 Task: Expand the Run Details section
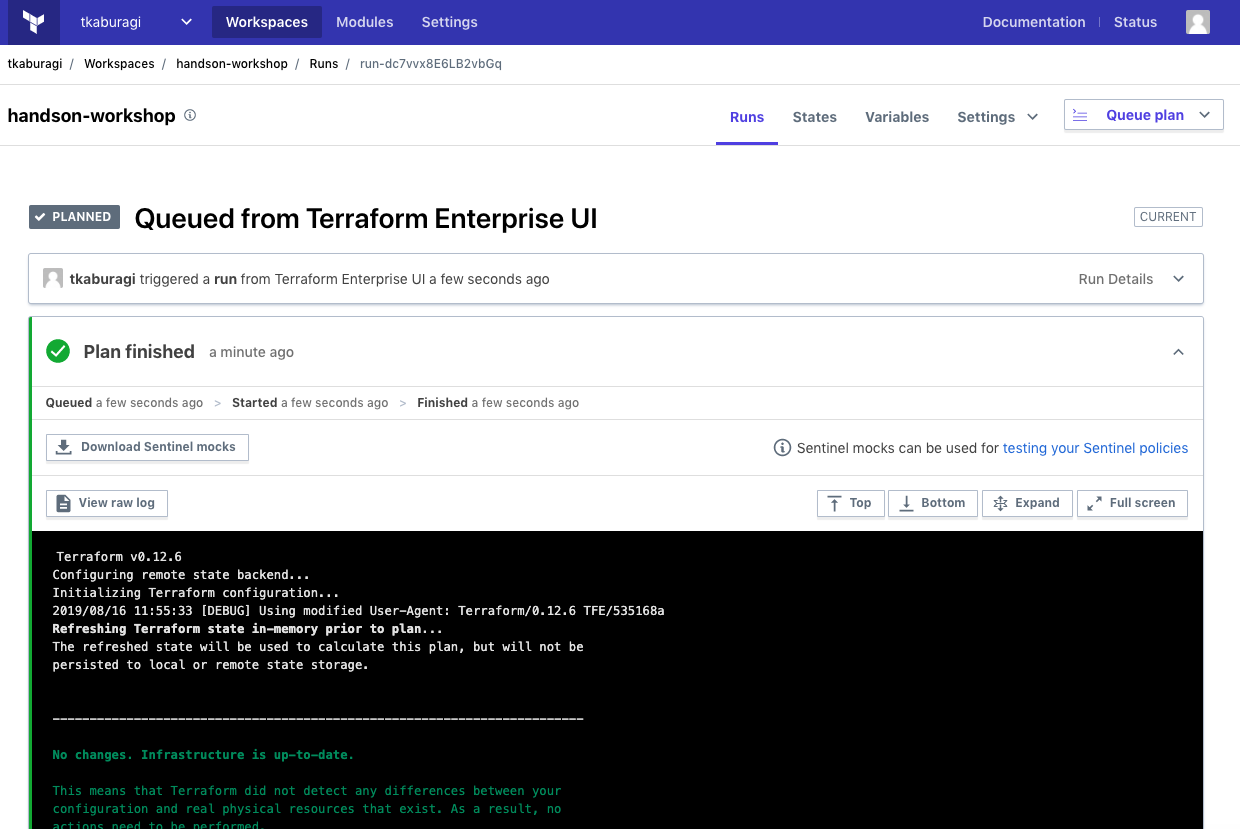[1131, 279]
